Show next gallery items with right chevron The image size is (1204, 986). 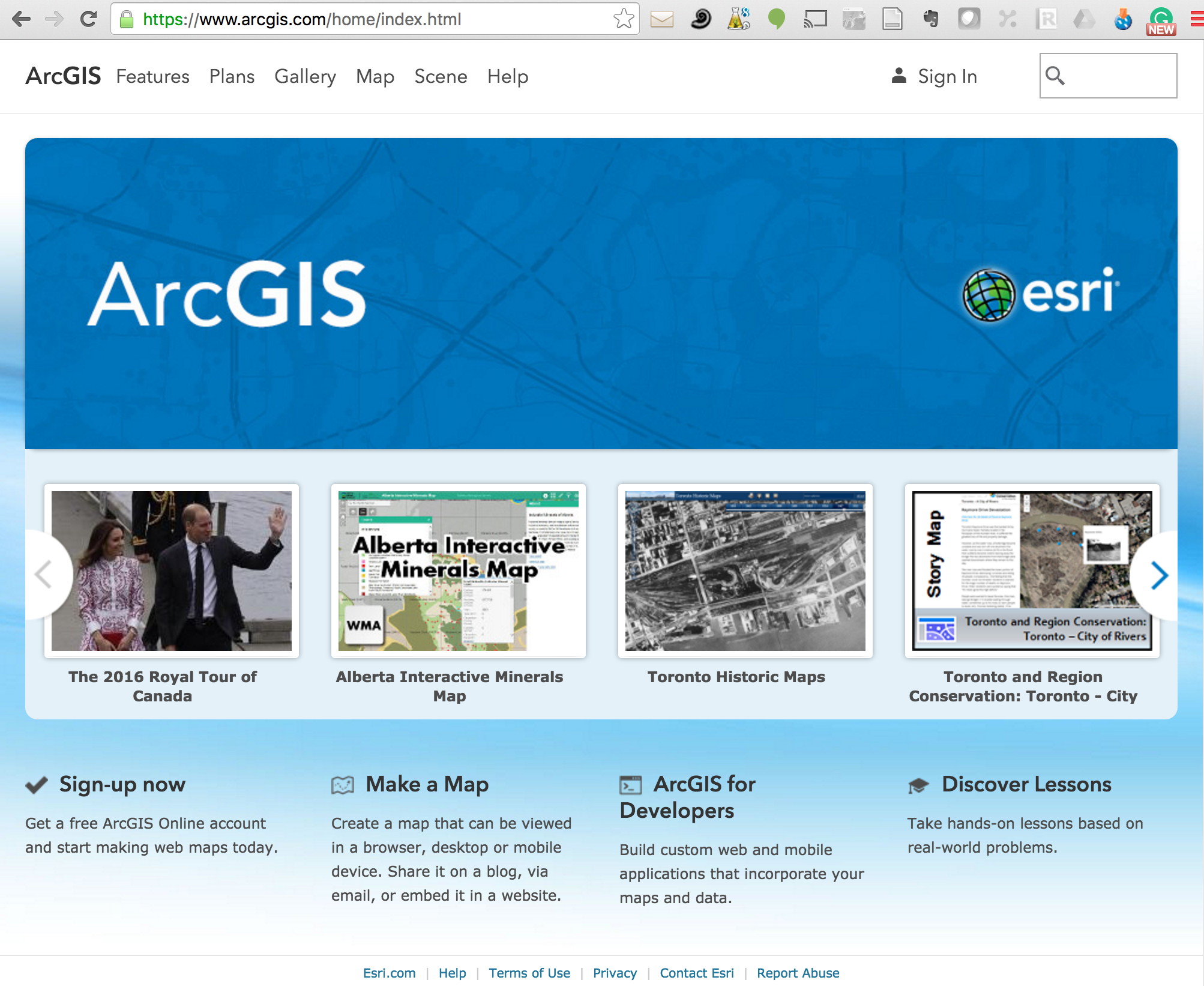coord(1158,575)
